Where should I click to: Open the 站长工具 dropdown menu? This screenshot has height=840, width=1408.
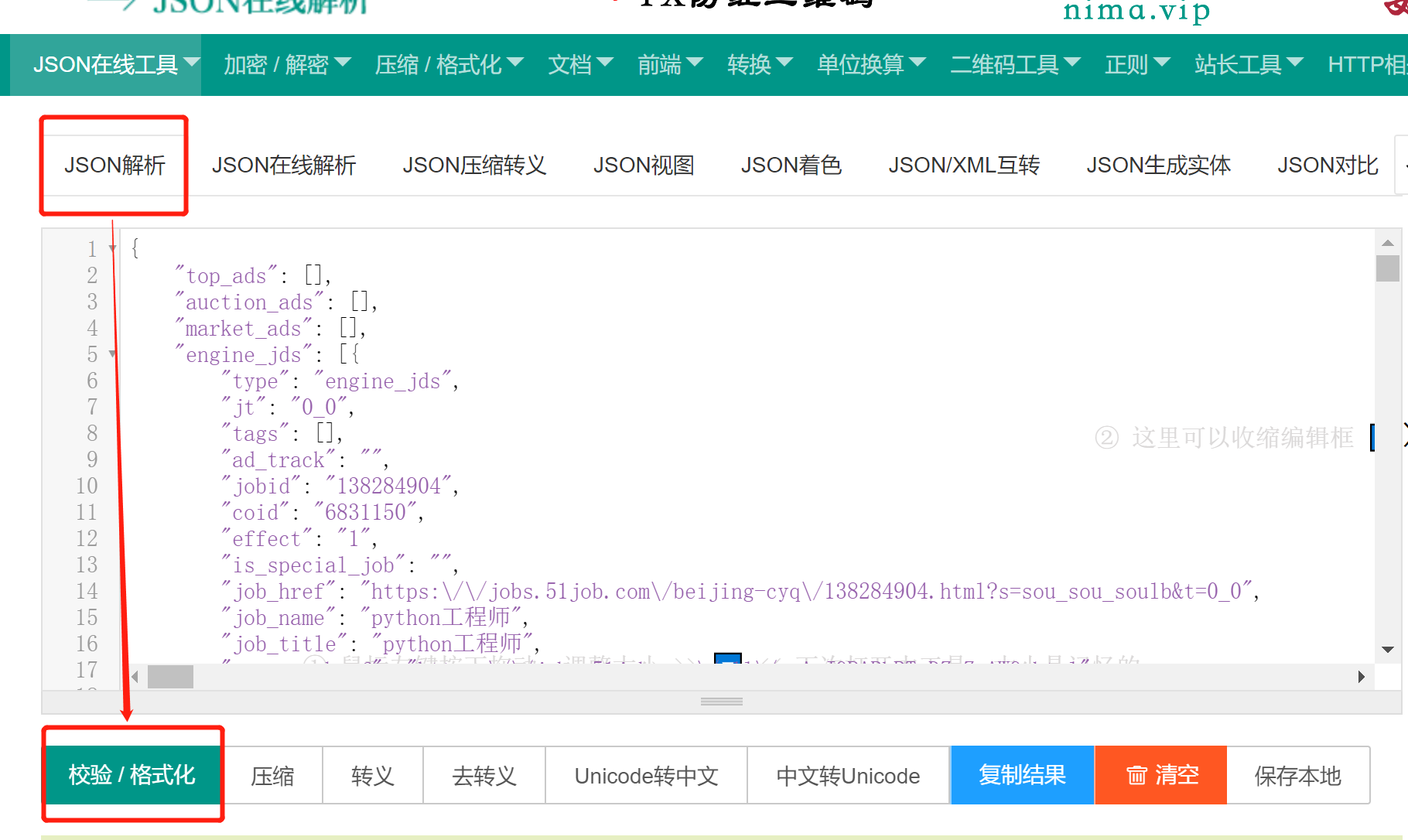[x=1249, y=64]
